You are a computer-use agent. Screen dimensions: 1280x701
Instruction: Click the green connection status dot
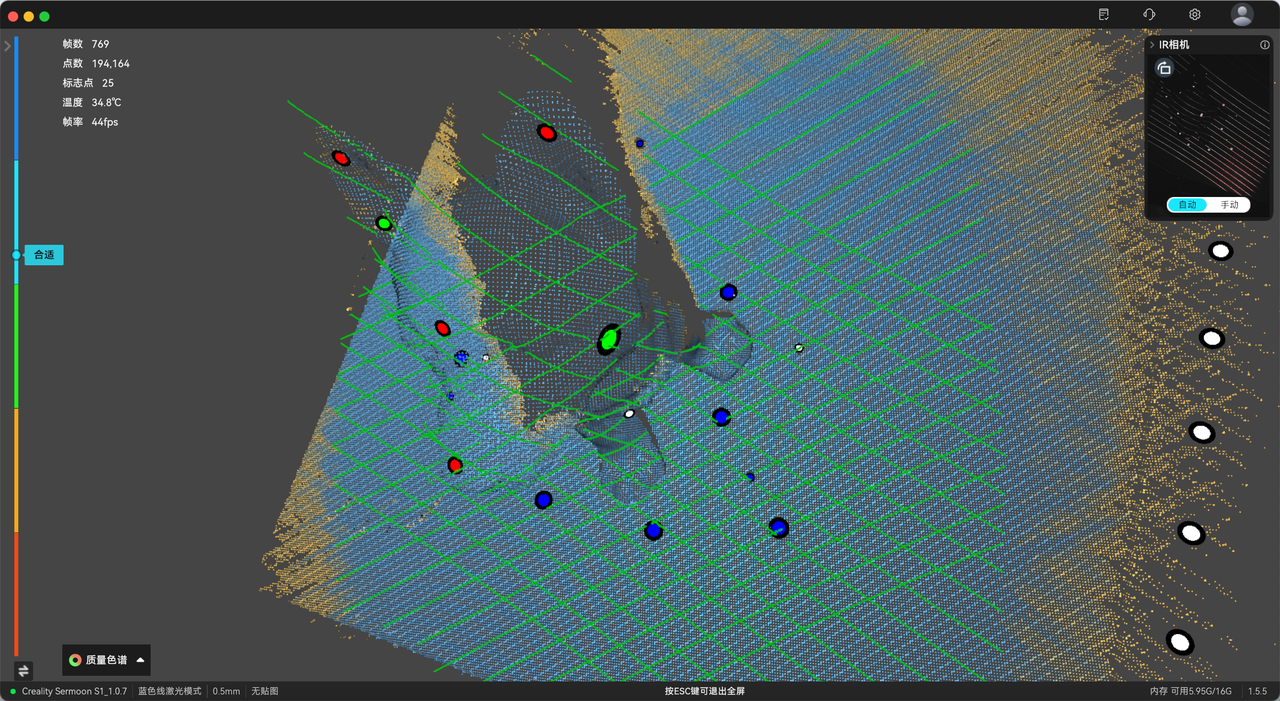point(13,690)
